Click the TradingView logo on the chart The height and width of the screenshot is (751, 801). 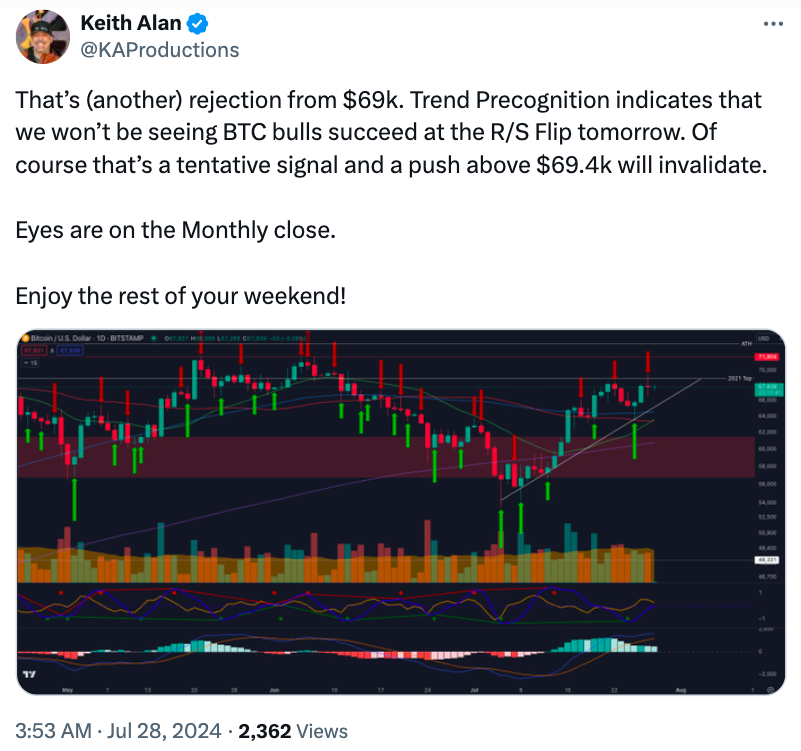click(30, 674)
